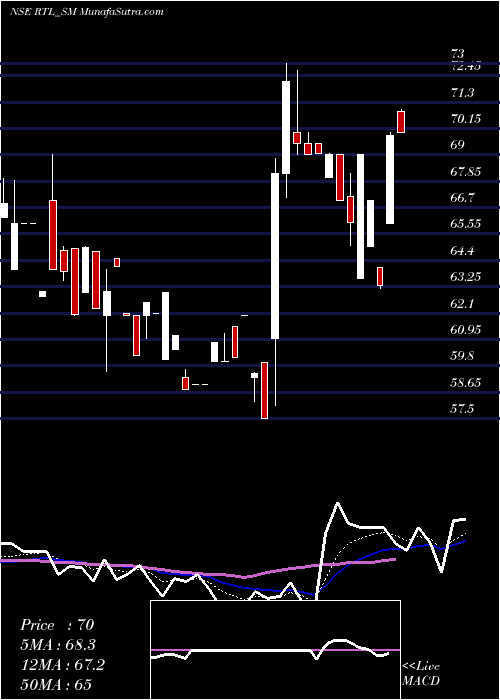Click the '65.55' price axis label
The height and width of the screenshot is (700, 500).
click(x=466, y=224)
